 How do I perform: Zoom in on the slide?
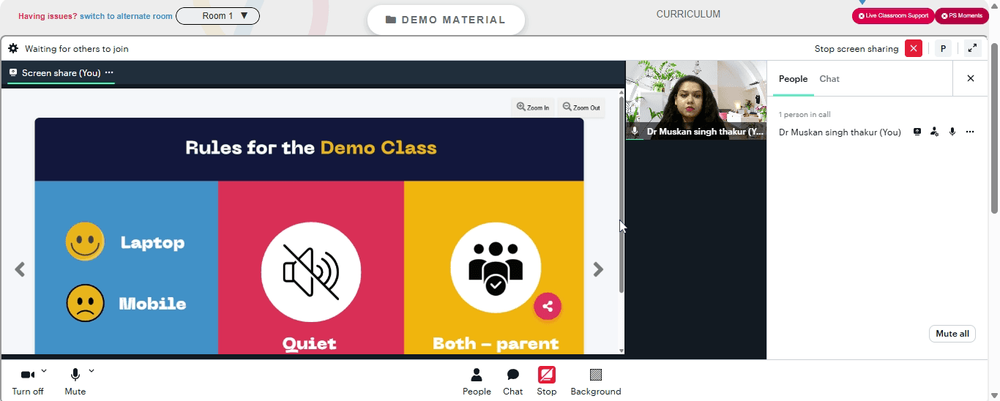click(533, 107)
